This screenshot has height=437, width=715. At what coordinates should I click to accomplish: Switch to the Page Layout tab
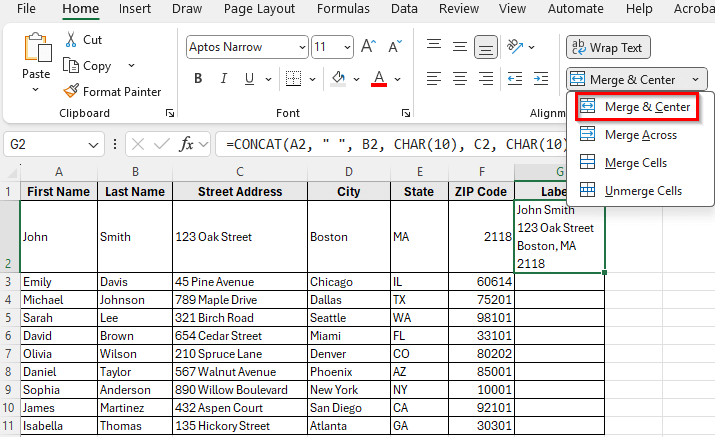(259, 9)
